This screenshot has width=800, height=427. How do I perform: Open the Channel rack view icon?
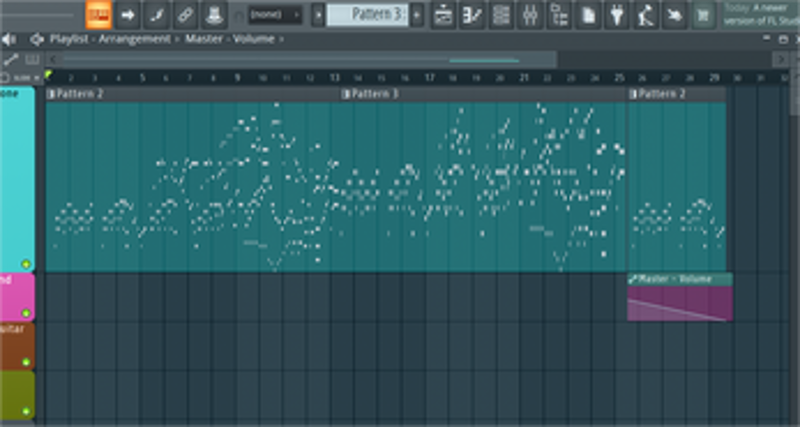pyautogui.click(x=501, y=15)
